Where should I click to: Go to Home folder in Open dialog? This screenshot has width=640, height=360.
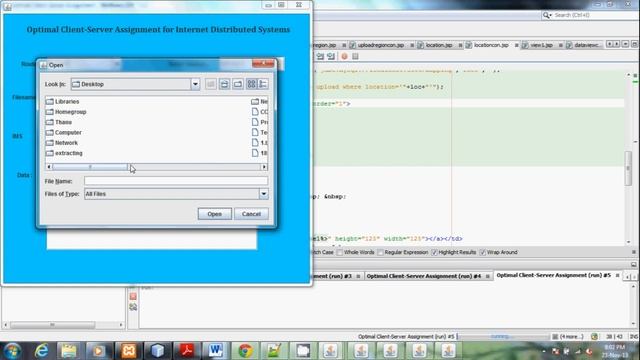(x=224, y=84)
